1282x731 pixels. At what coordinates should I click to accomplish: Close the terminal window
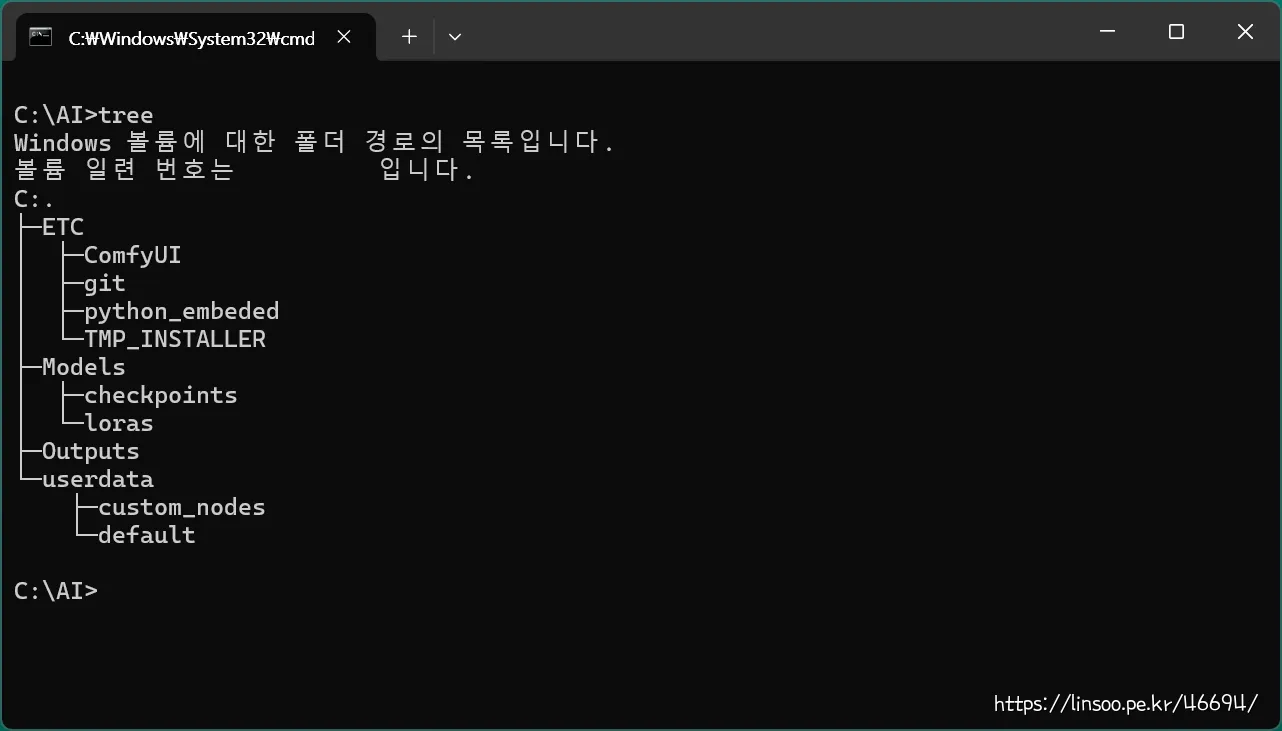click(1245, 32)
